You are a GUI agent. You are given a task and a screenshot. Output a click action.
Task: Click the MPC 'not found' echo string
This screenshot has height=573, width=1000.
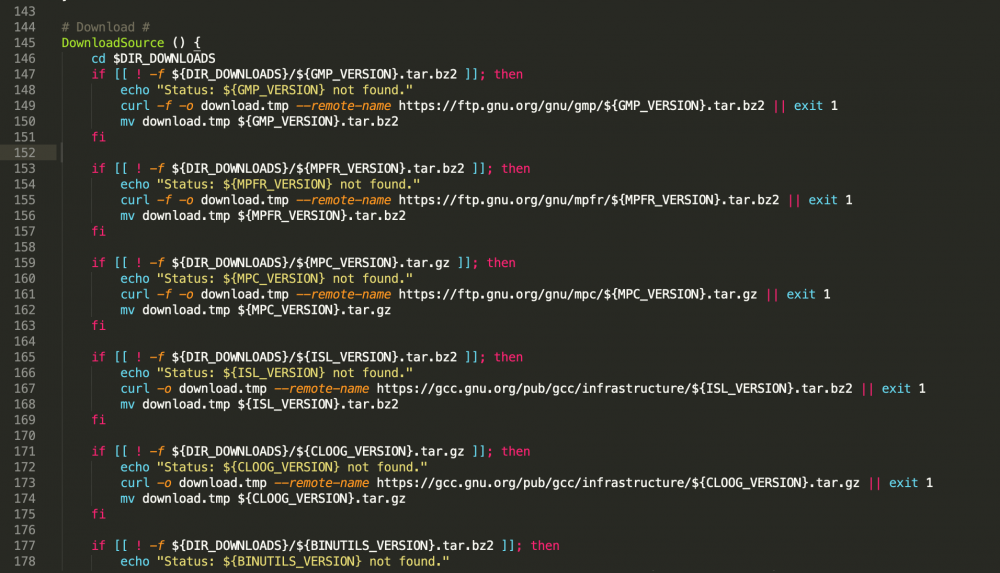coord(284,279)
